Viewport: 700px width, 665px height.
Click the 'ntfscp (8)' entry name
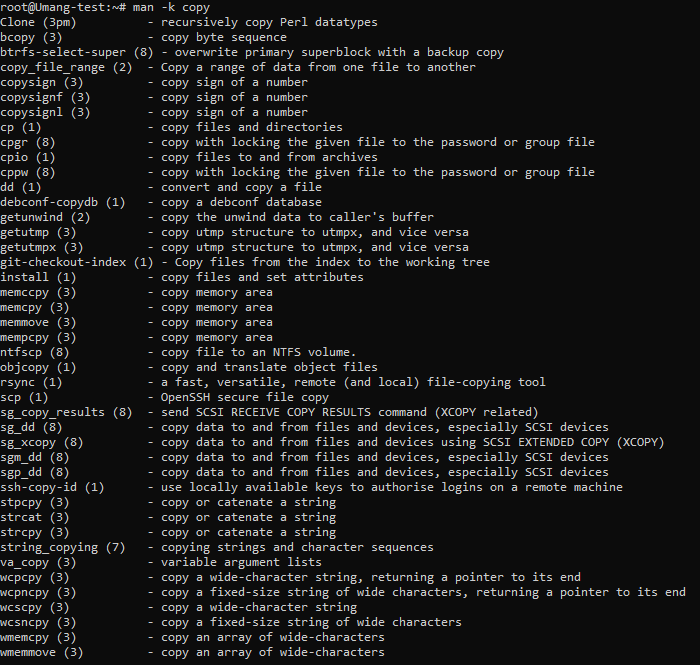(x=36, y=352)
